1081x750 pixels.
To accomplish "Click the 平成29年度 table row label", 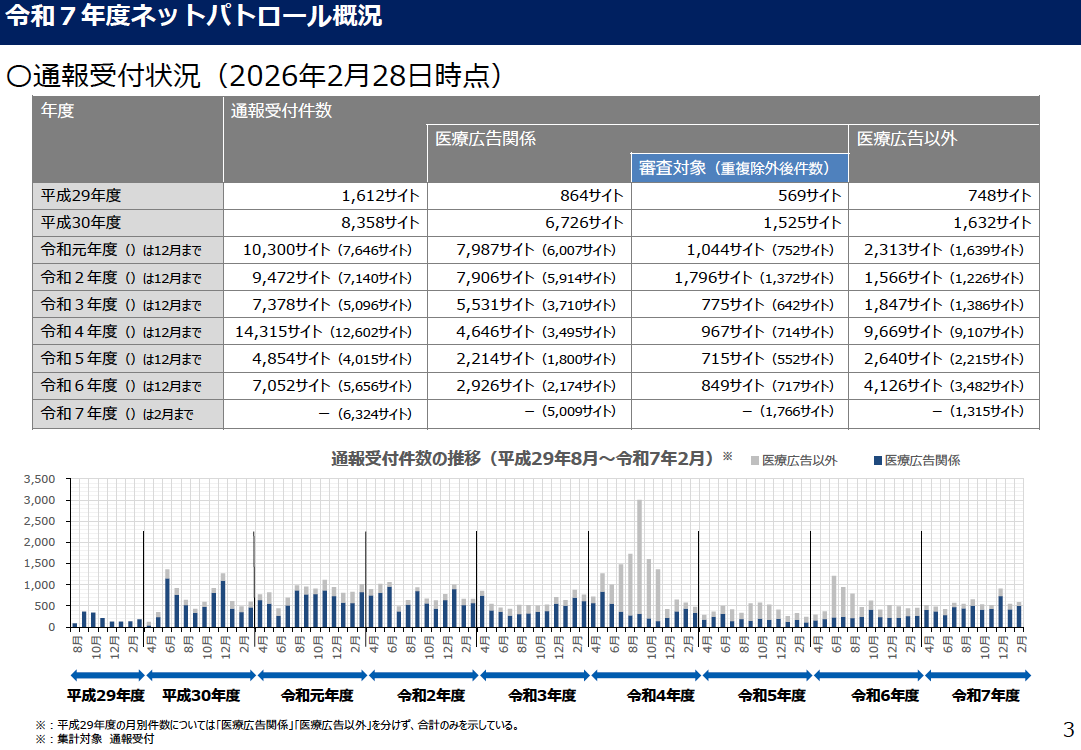I will [x=128, y=196].
